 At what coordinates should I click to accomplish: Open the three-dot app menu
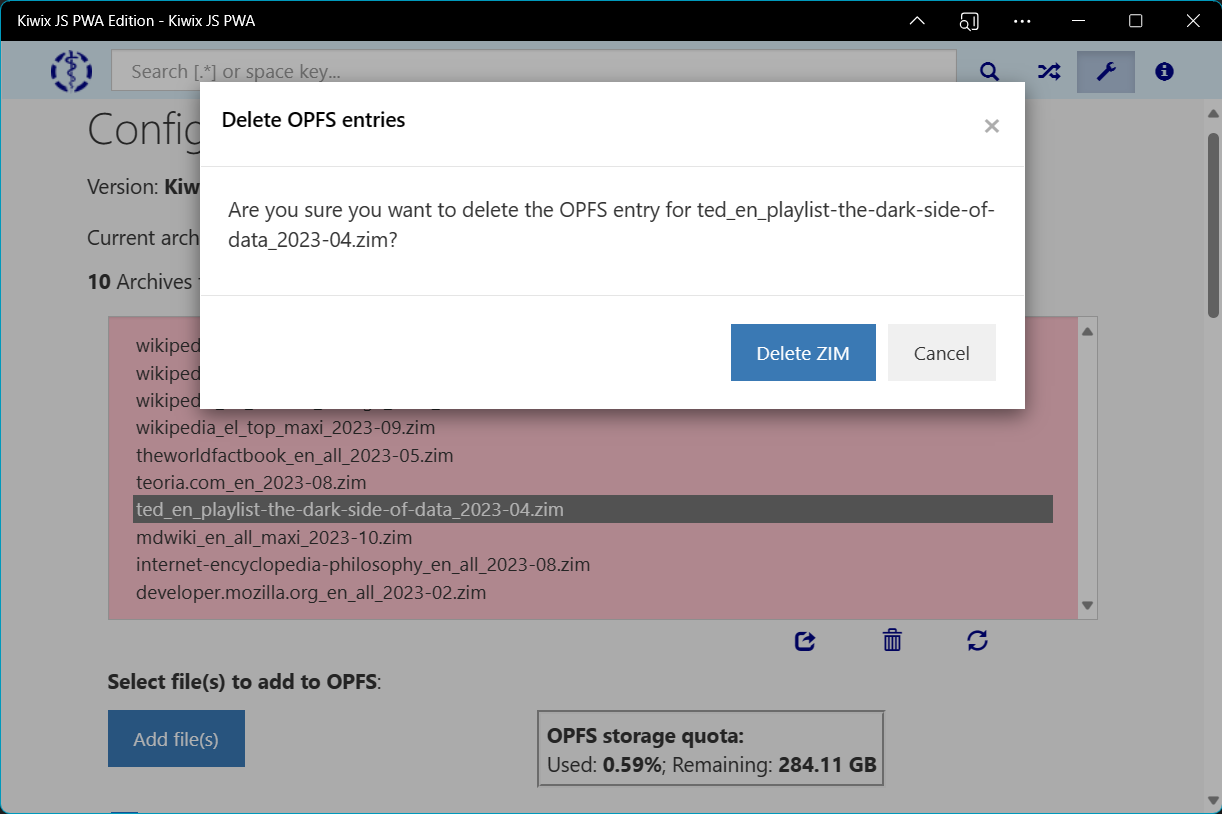click(x=1021, y=21)
